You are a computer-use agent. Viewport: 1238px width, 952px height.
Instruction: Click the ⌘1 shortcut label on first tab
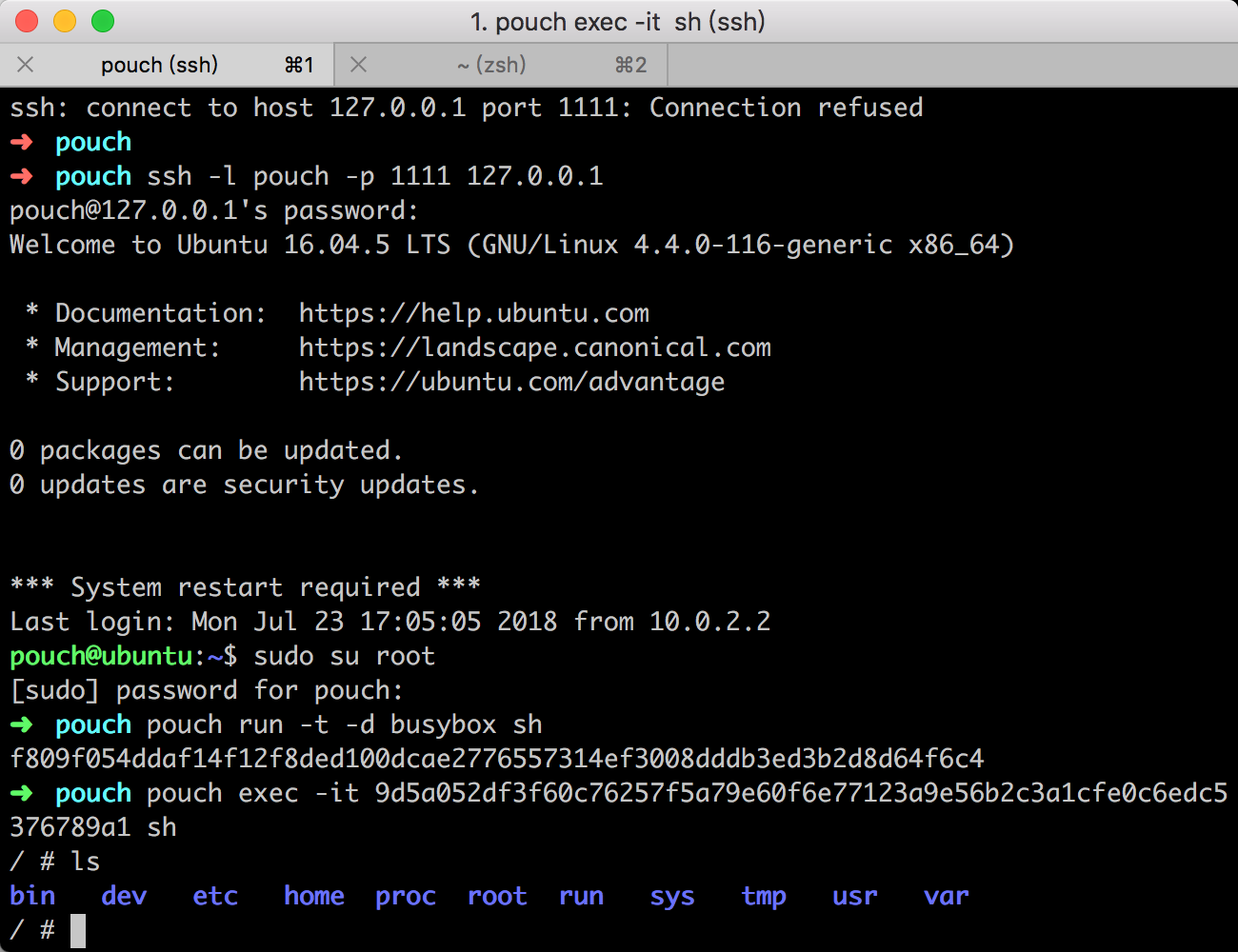coord(299,65)
